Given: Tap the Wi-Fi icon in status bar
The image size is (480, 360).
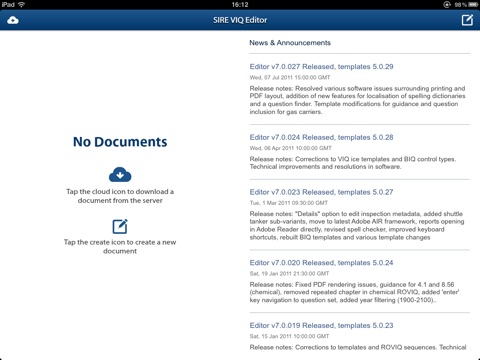Looking at the screenshot, I should (x=21, y=4).
